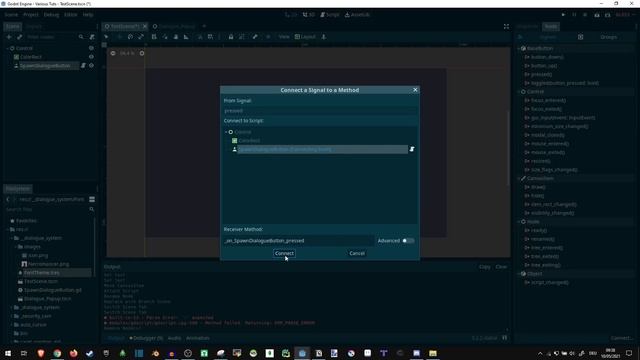This screenshot has width=640, height=360.
Task: Collapse the Node signal group
Action: [519, 222]
